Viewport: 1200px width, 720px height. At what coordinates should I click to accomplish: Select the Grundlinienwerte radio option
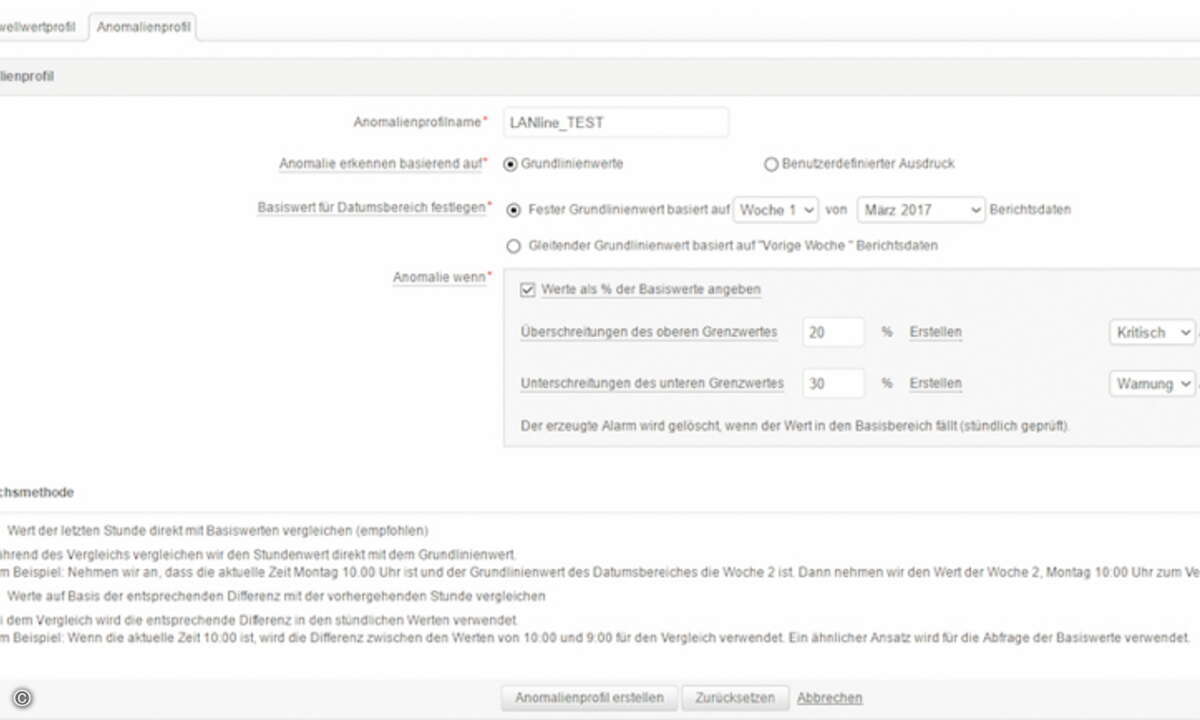pos(511,163)
